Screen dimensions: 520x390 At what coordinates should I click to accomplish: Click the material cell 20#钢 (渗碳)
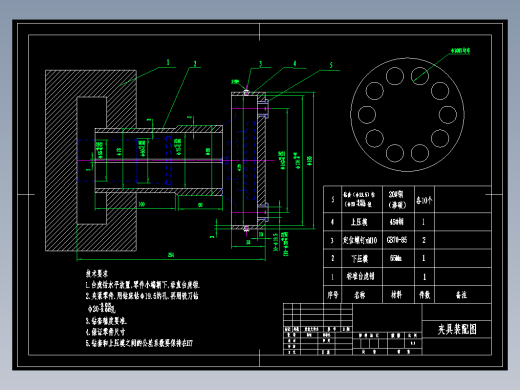(x=396, y=199)
